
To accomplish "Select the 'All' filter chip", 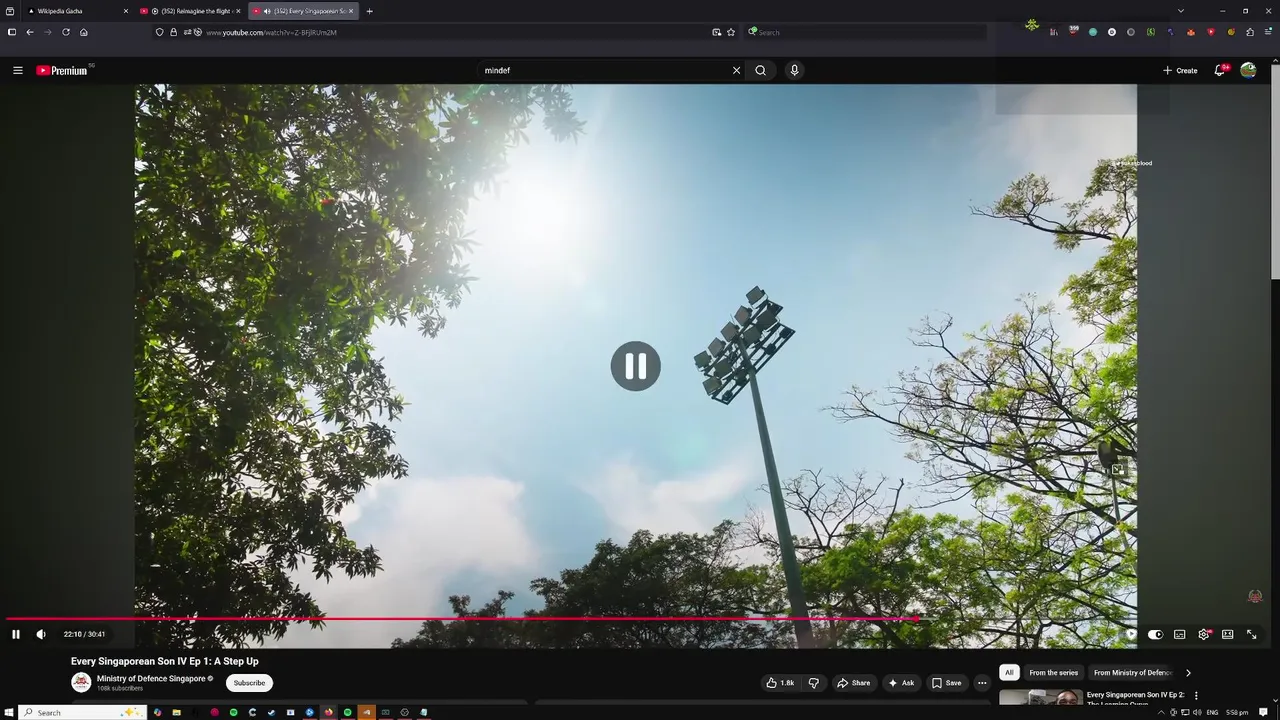I will tap(1009, 673).
